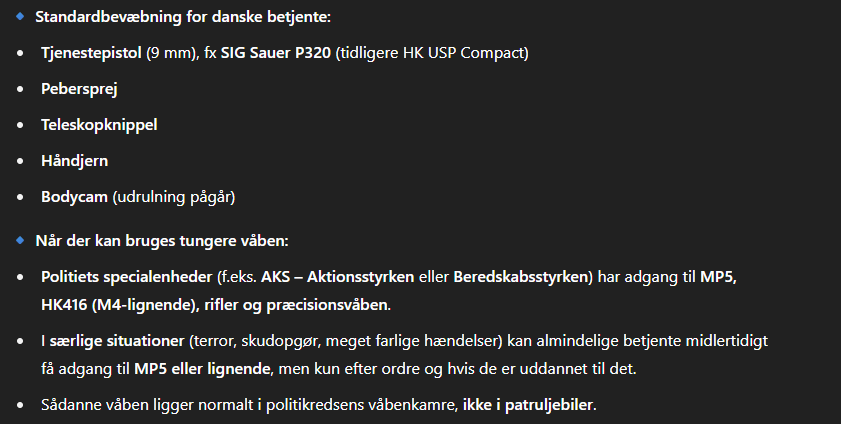This screenshot has width=841, height=424.
Task: Click the text "(udrulning pågår)"
Action: tap(172, 196)
